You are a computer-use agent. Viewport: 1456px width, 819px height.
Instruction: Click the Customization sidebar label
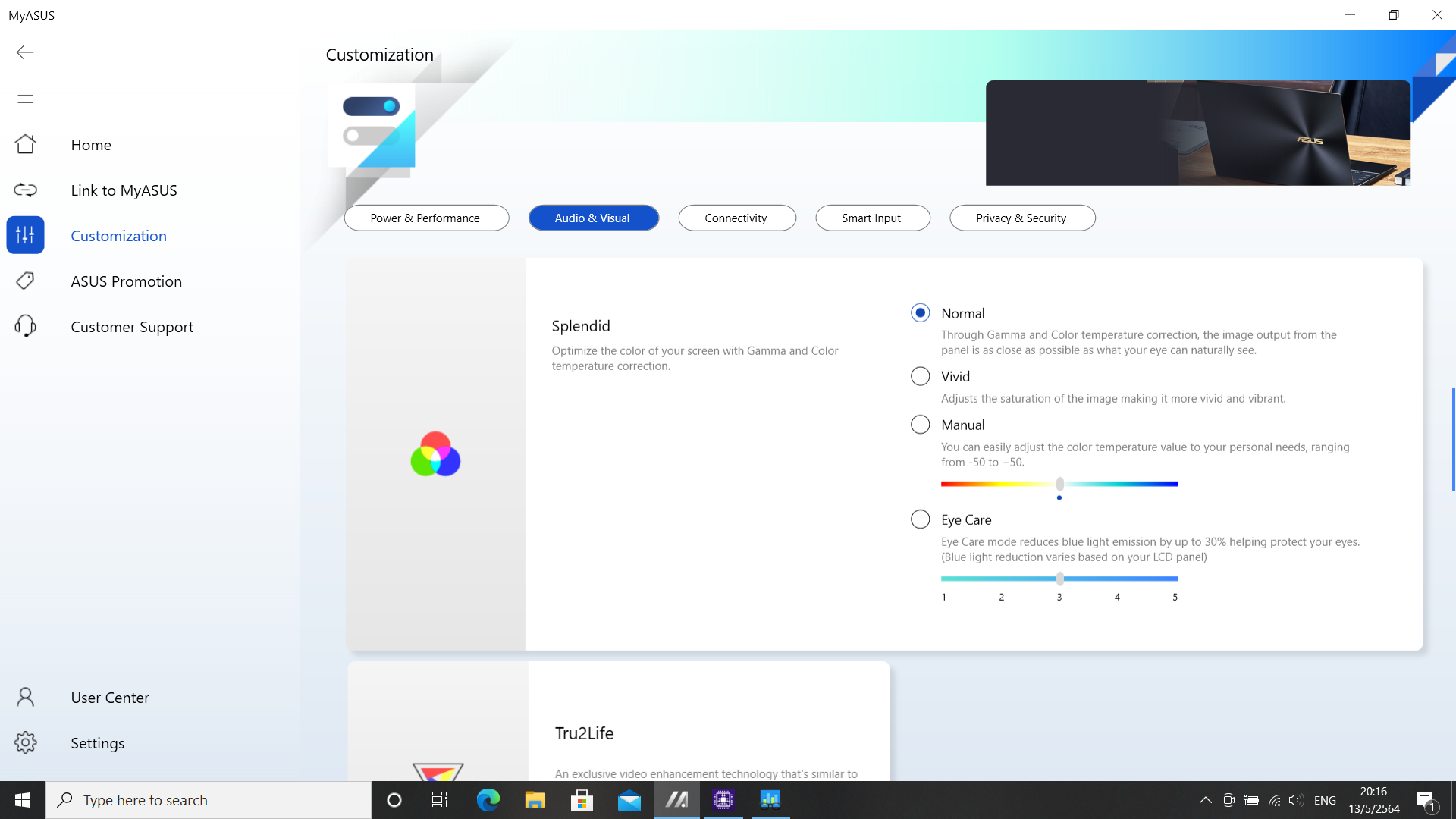tap(118, 235)
